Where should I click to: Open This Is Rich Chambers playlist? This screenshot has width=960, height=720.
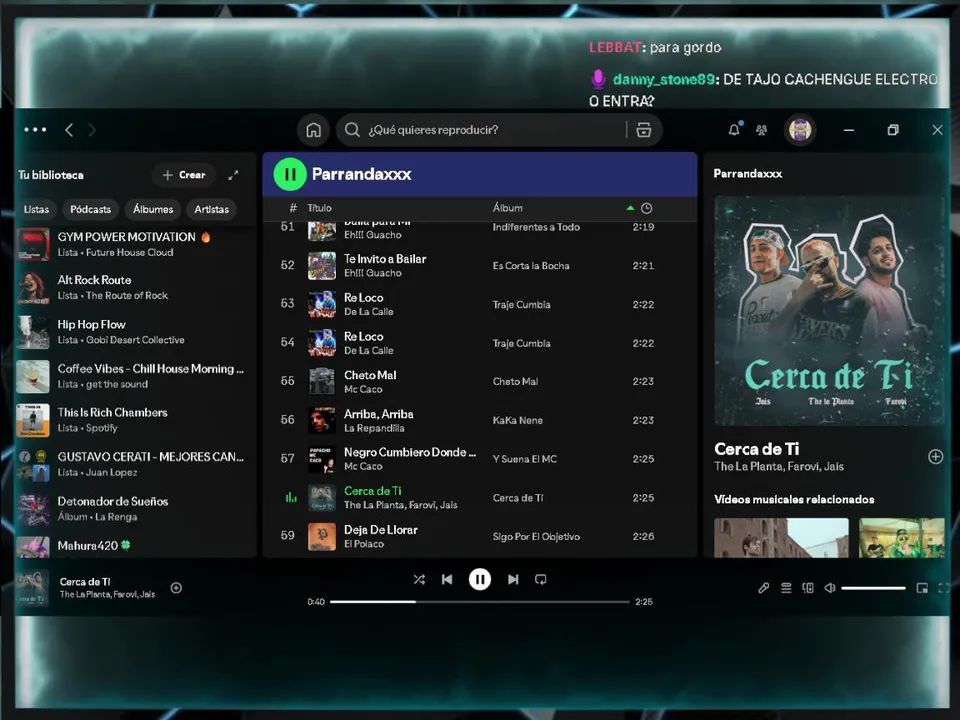135,420
